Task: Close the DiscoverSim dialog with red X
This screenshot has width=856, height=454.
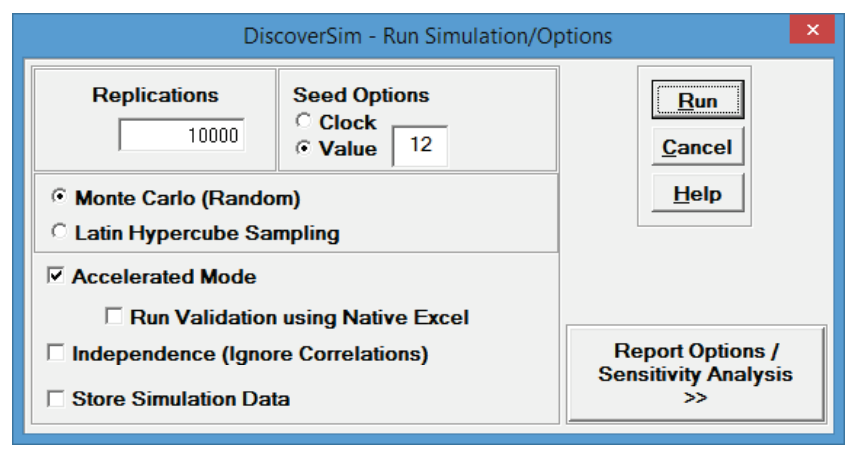Action: tap(812, 31)
